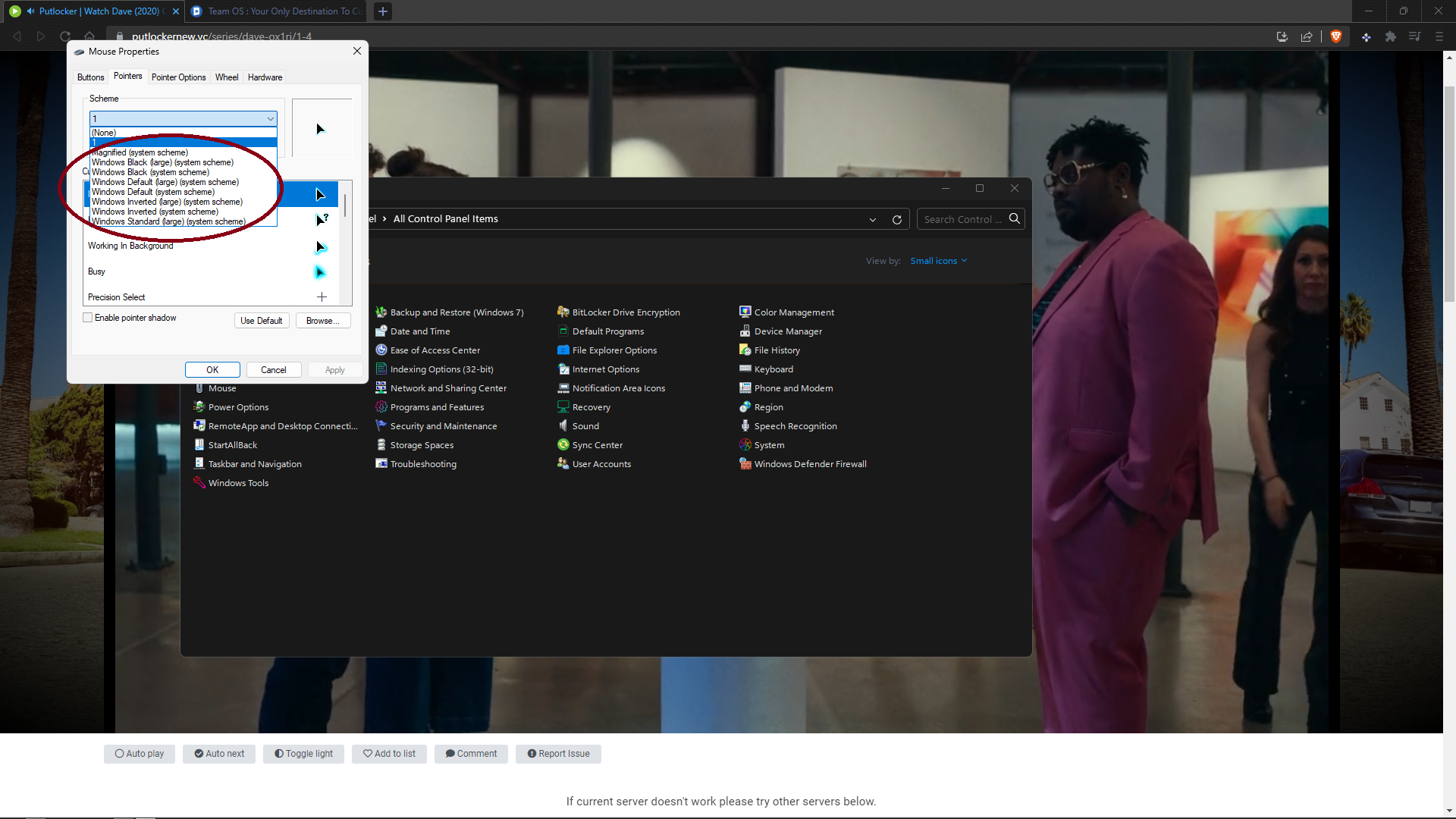Click the browser extensions puzzle icon

[1390, 36]
